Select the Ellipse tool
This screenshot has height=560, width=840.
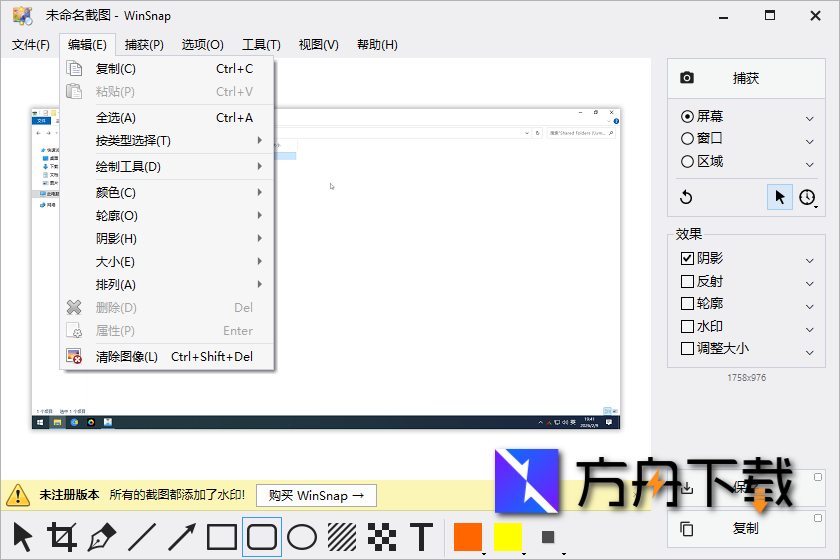(302, 537)
